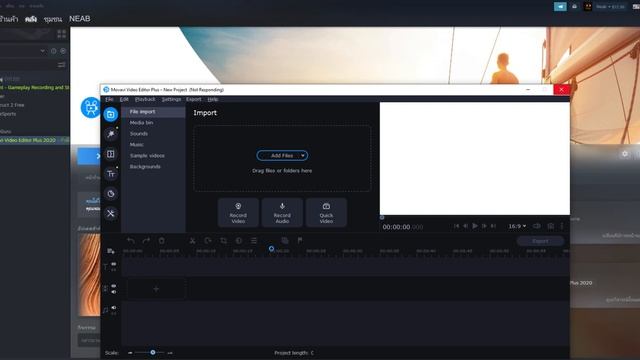Viewport: 640px width, 360px height.
Task: Open the File menu
Action: click(109, 99)
